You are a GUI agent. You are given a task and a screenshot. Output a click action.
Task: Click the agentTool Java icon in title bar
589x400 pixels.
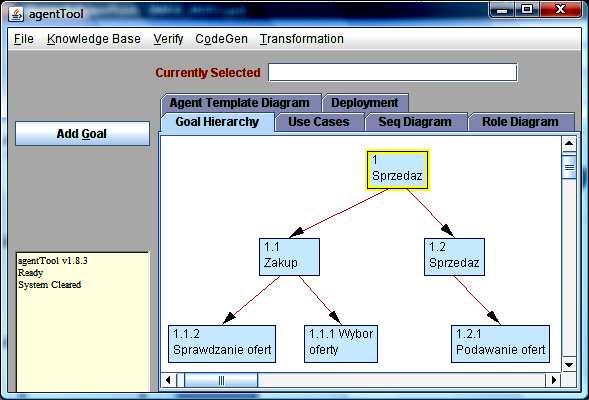pyautogui.click(x=16, y=14)
